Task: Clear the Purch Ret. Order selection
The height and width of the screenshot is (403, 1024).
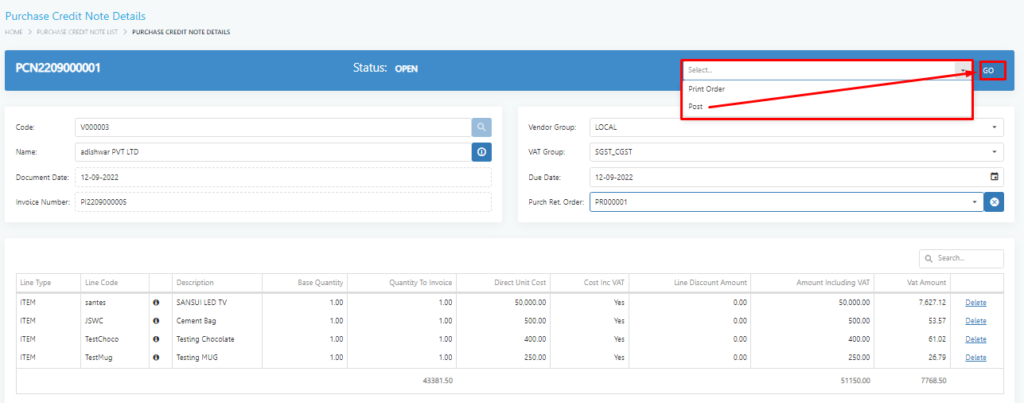Action: pos(994,202)
